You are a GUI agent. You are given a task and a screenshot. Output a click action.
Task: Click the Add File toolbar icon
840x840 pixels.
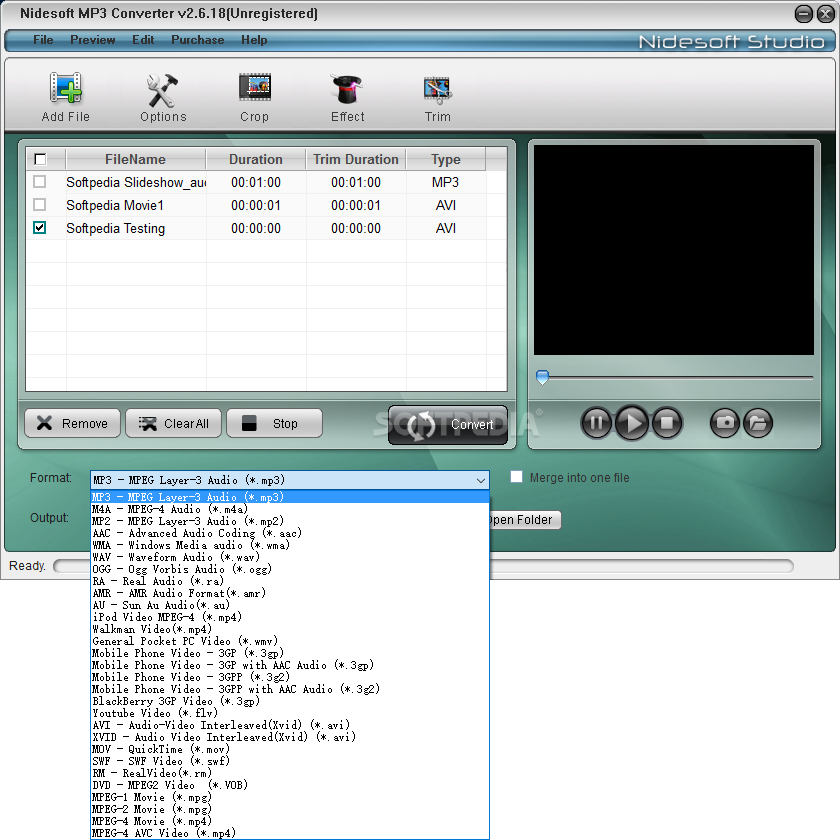click(65, 96)
